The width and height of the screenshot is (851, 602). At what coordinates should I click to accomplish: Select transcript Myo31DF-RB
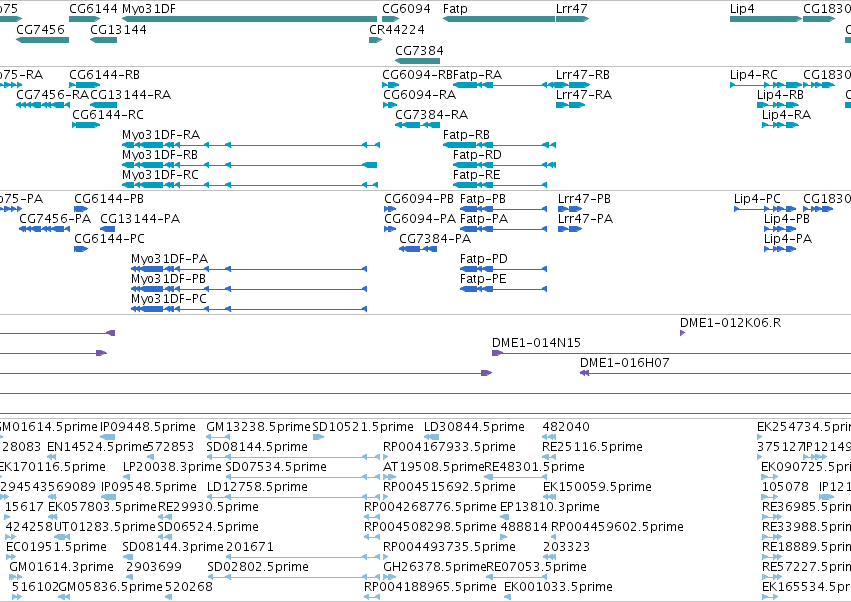click(250, 165)
